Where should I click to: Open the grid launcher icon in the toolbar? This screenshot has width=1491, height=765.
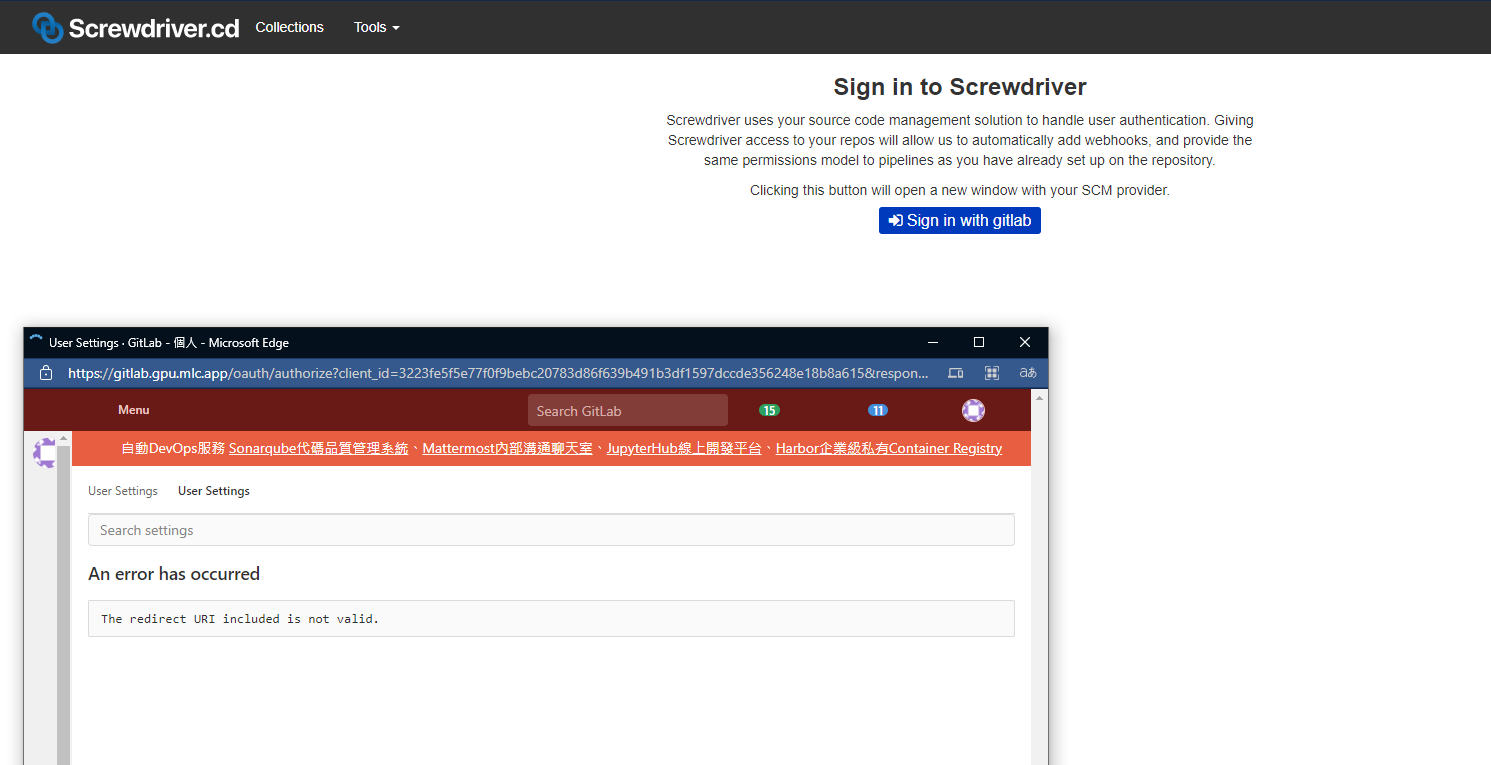992,372
